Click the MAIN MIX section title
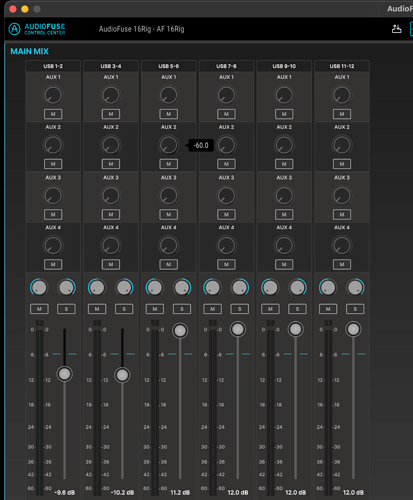The width and height of the screenshot is (413, 500). click(x=29, y=51)
